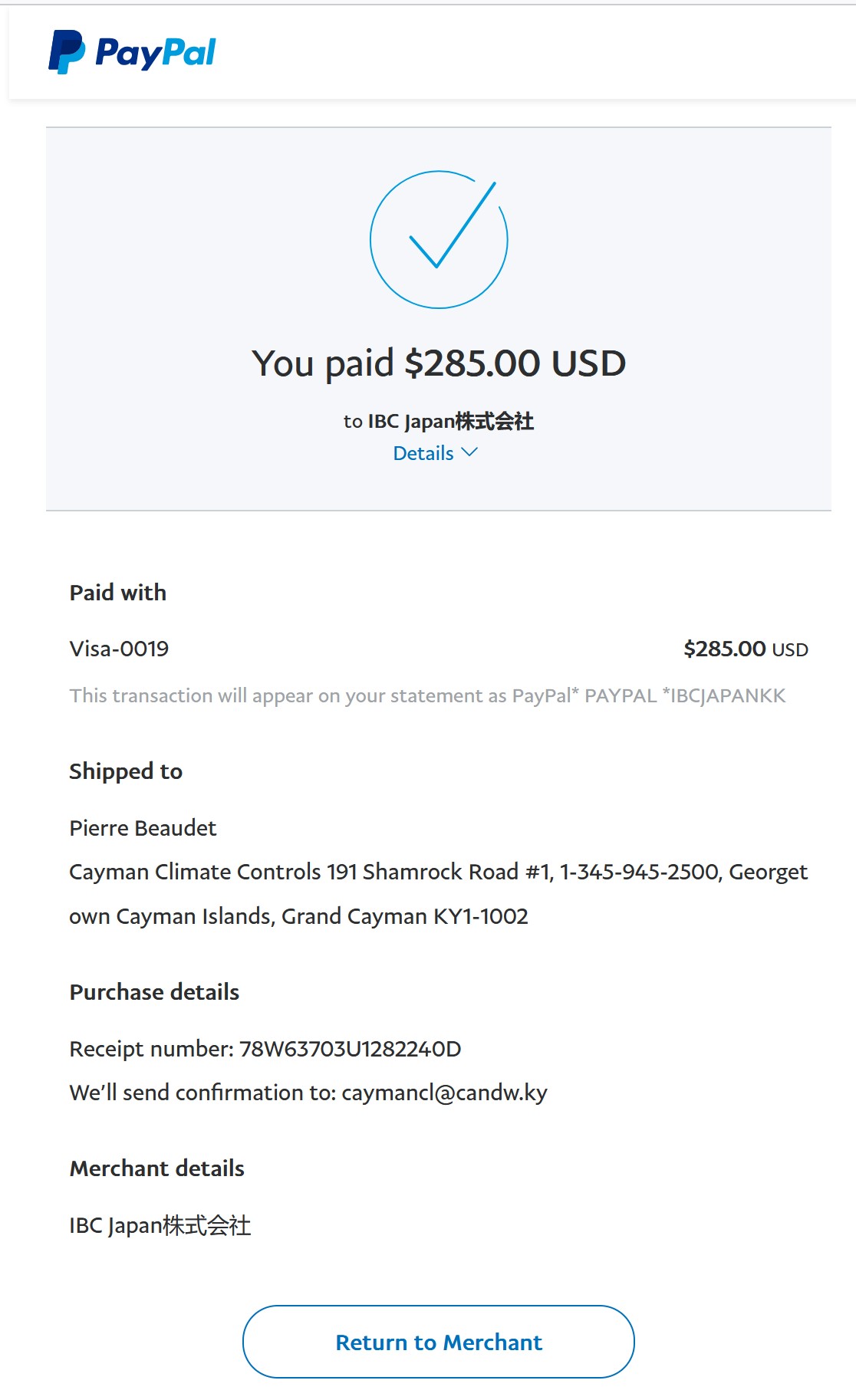Click the $285.00 USD amount beside Visa

(746, 649)
